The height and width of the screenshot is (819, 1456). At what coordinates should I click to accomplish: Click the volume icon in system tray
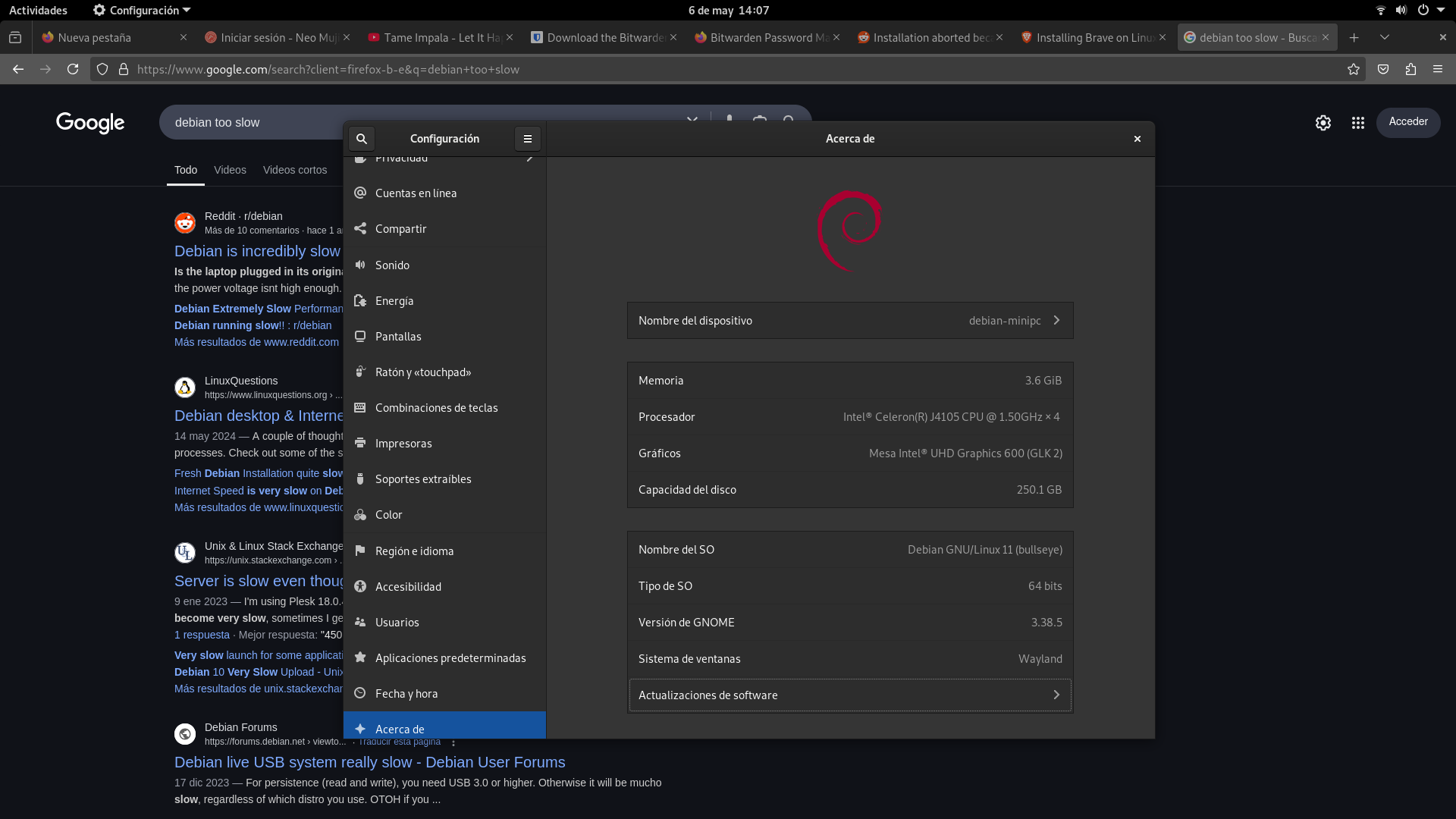point(1401,11)
